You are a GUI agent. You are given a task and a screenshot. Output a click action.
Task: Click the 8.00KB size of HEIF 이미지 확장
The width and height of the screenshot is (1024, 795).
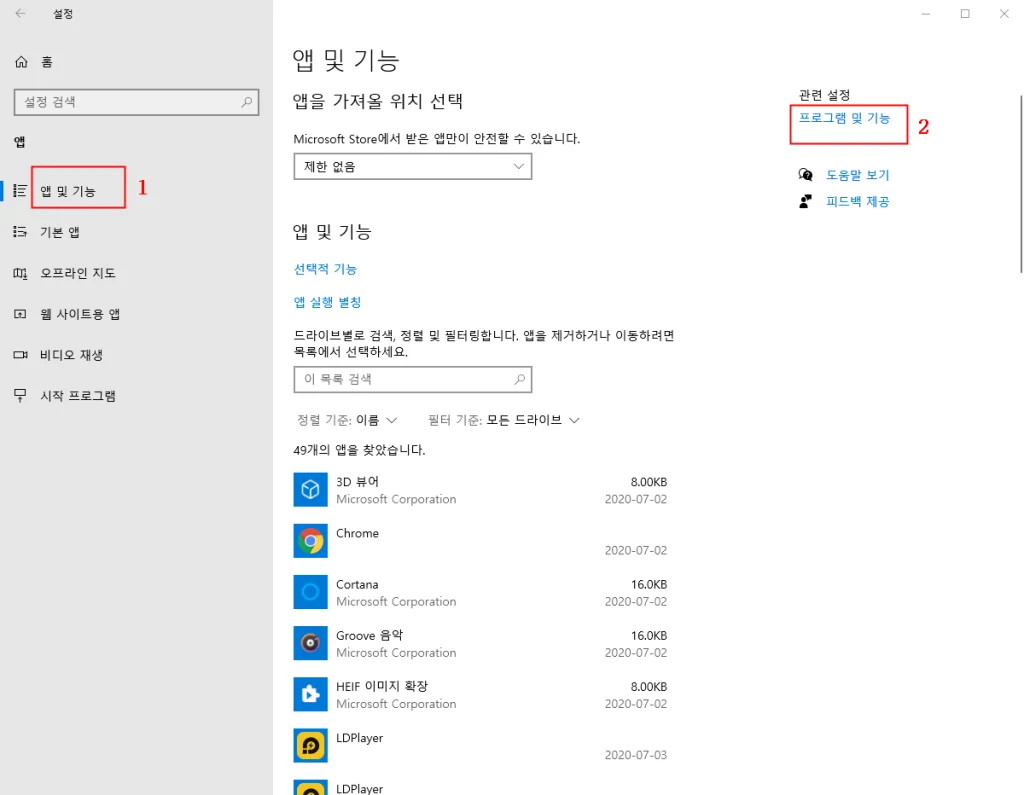point(648,687)
